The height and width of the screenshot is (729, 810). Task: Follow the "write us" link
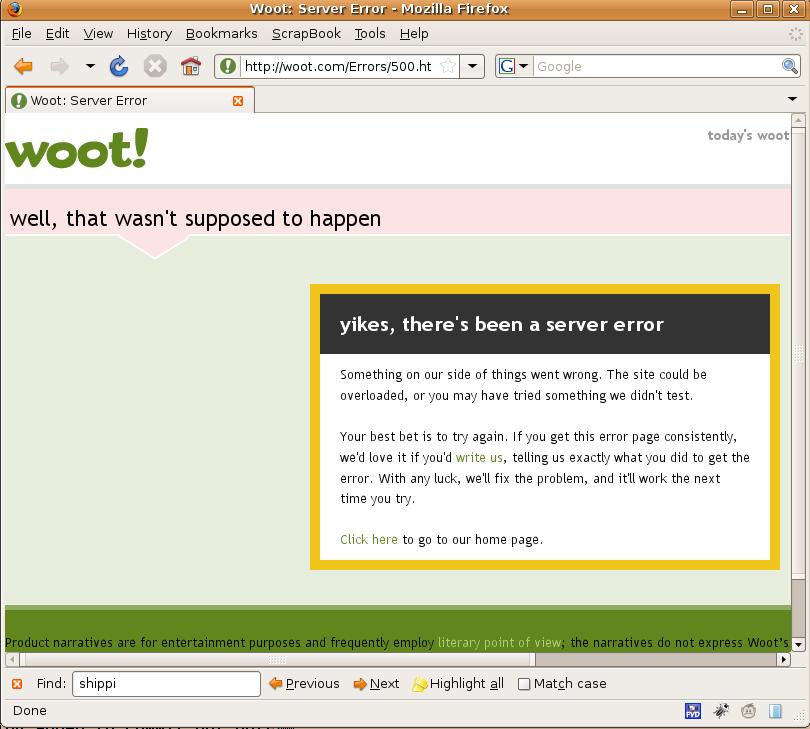(x=479, y=457)
